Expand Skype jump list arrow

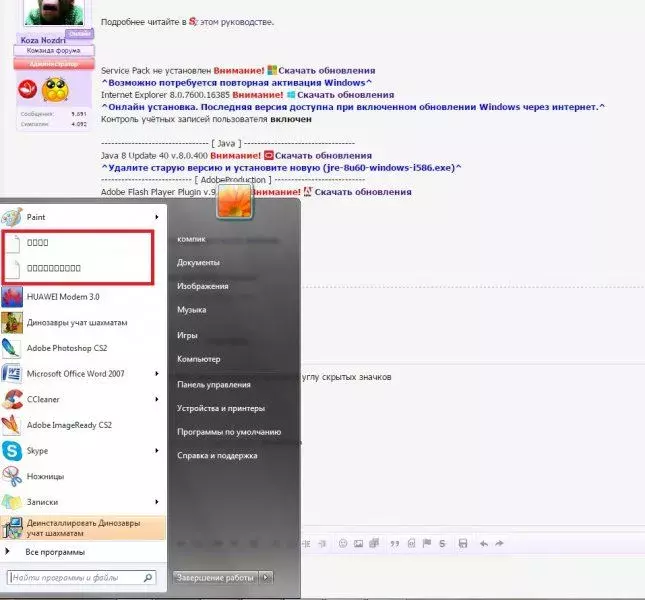[157, 451]
